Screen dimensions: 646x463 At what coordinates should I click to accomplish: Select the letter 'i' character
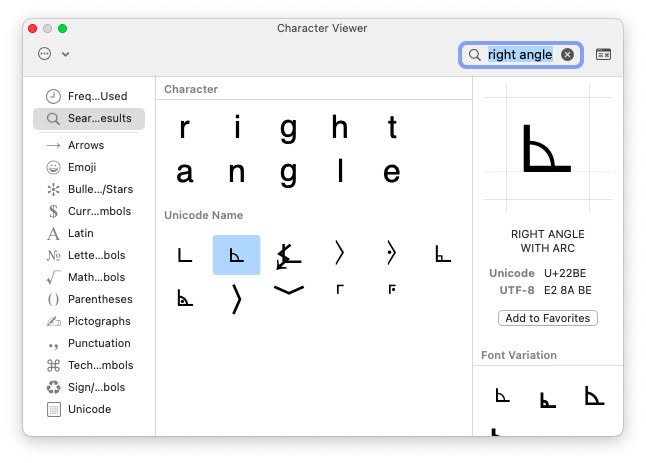(237, 128)
